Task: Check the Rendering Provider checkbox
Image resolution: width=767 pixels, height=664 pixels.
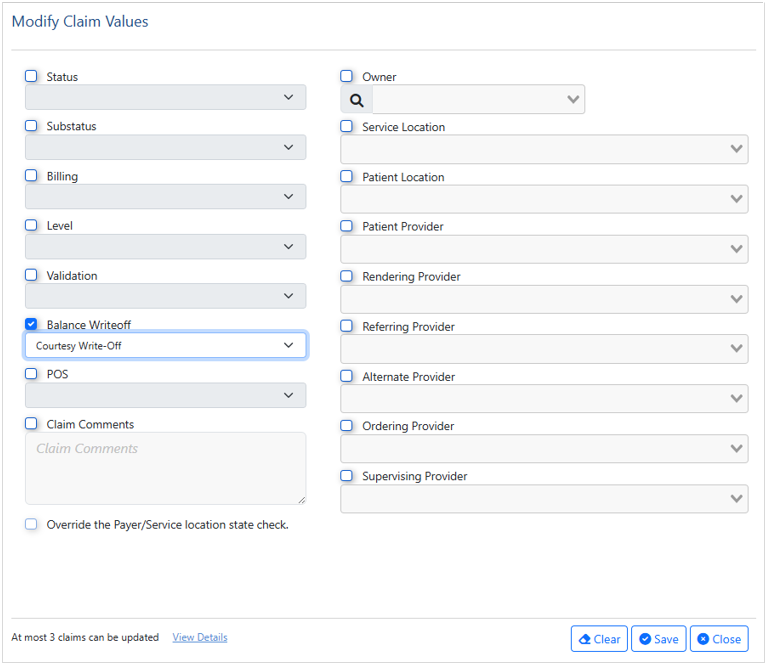Action: click(347, 276)
